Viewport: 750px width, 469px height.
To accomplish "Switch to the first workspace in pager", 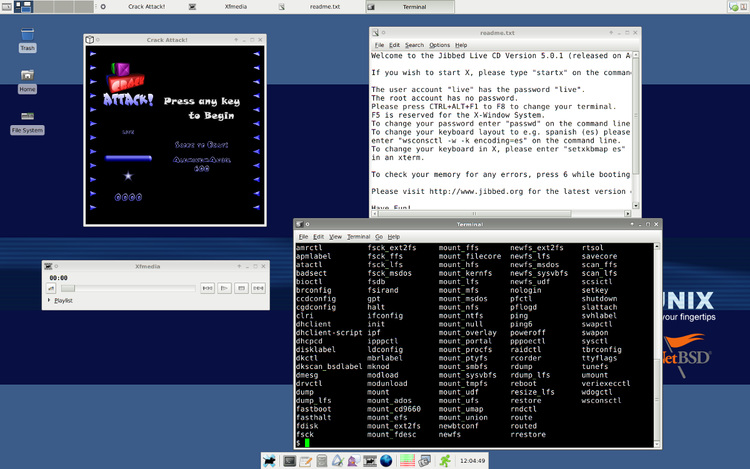I will click(23, 7).
